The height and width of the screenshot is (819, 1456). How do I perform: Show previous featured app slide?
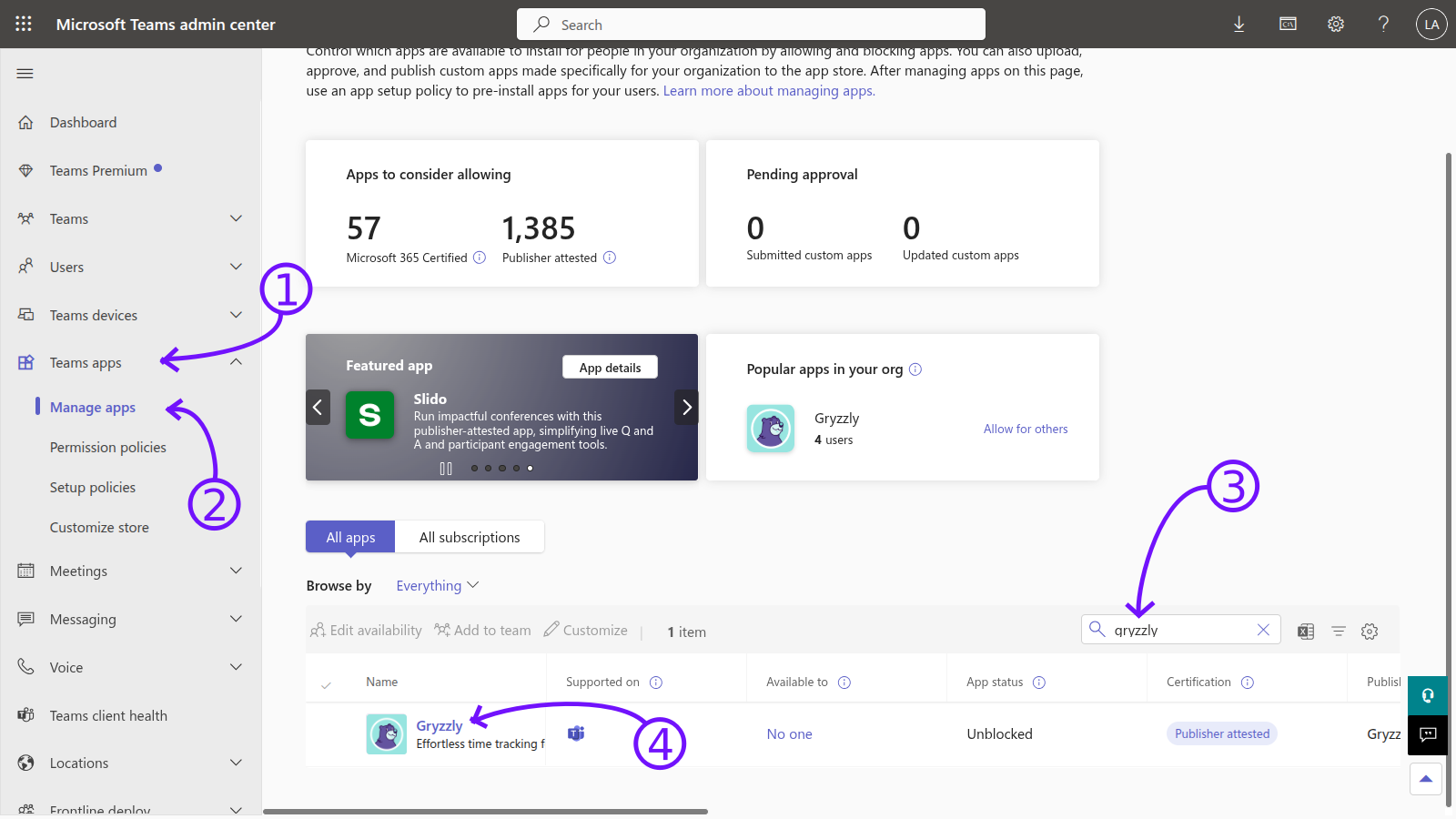(x=318, y=407)
